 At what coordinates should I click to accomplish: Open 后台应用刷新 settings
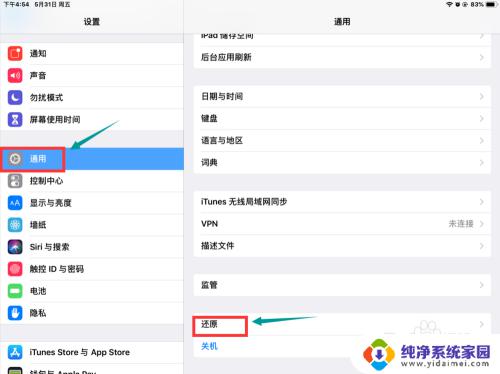click(x=342, y=57)
